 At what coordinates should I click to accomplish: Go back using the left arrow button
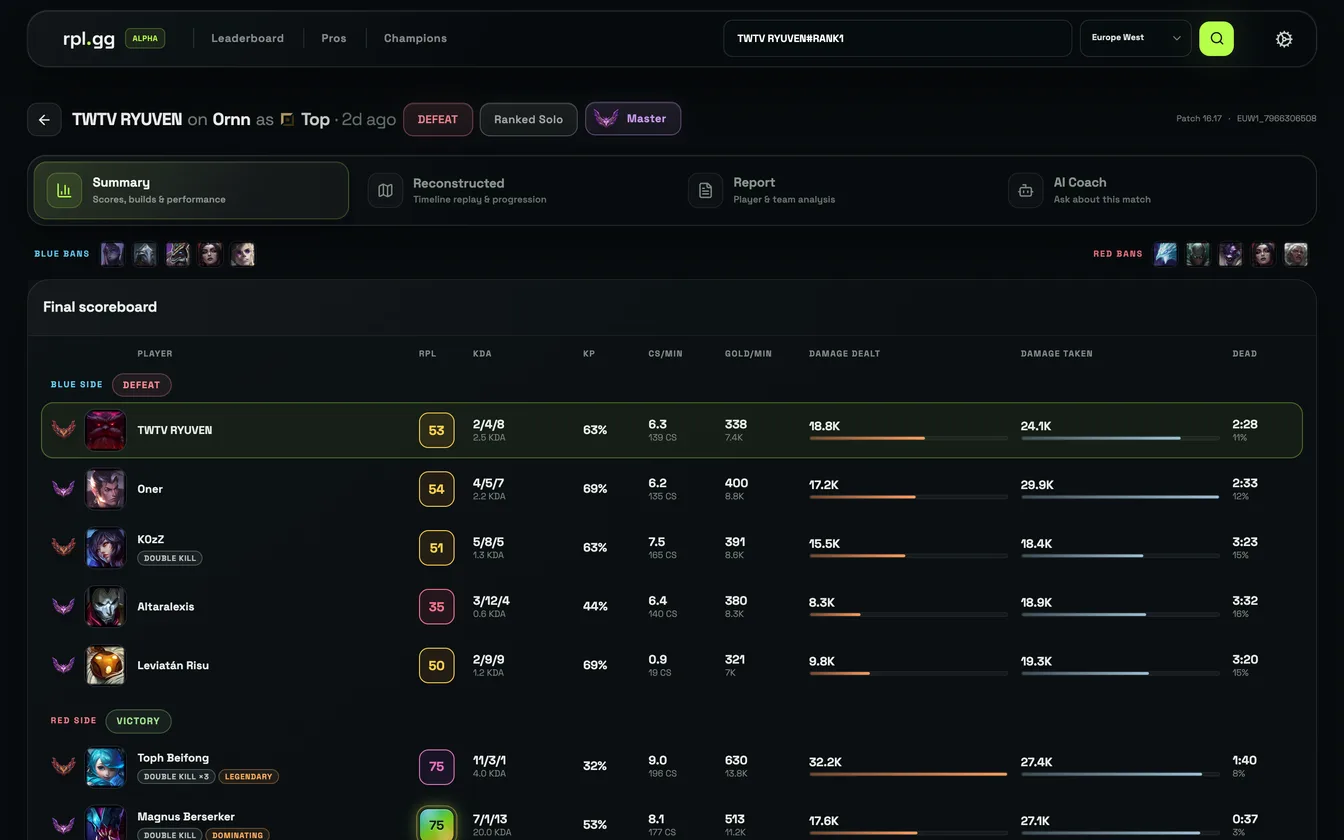click(44, 119)
